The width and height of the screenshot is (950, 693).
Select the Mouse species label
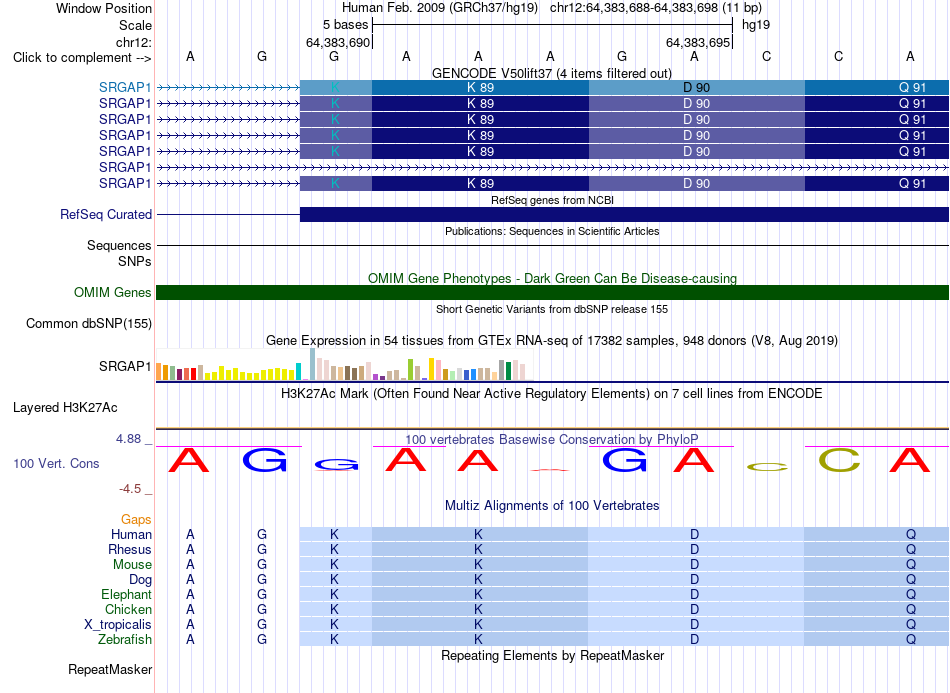click(132, 565)
